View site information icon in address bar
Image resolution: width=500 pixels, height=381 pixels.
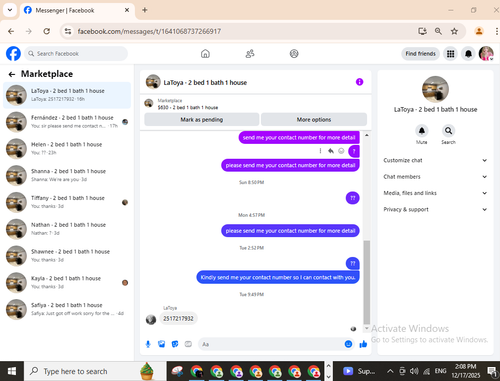tap(68, 31)
